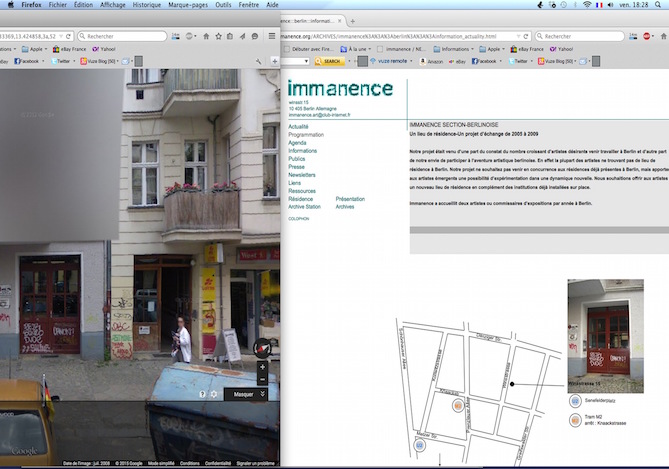
Task: Click the U2 Senefelderplatz legend icon
Action: 575,401
